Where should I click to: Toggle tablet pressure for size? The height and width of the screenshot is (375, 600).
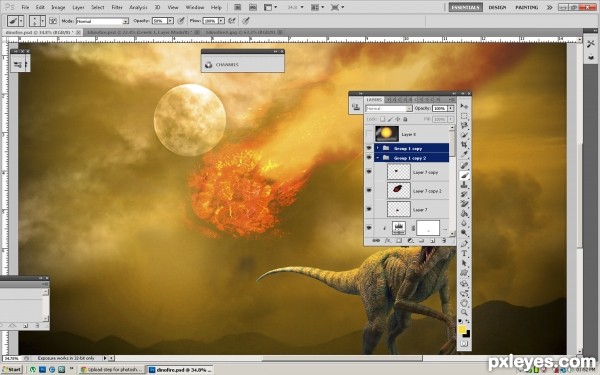246,21
